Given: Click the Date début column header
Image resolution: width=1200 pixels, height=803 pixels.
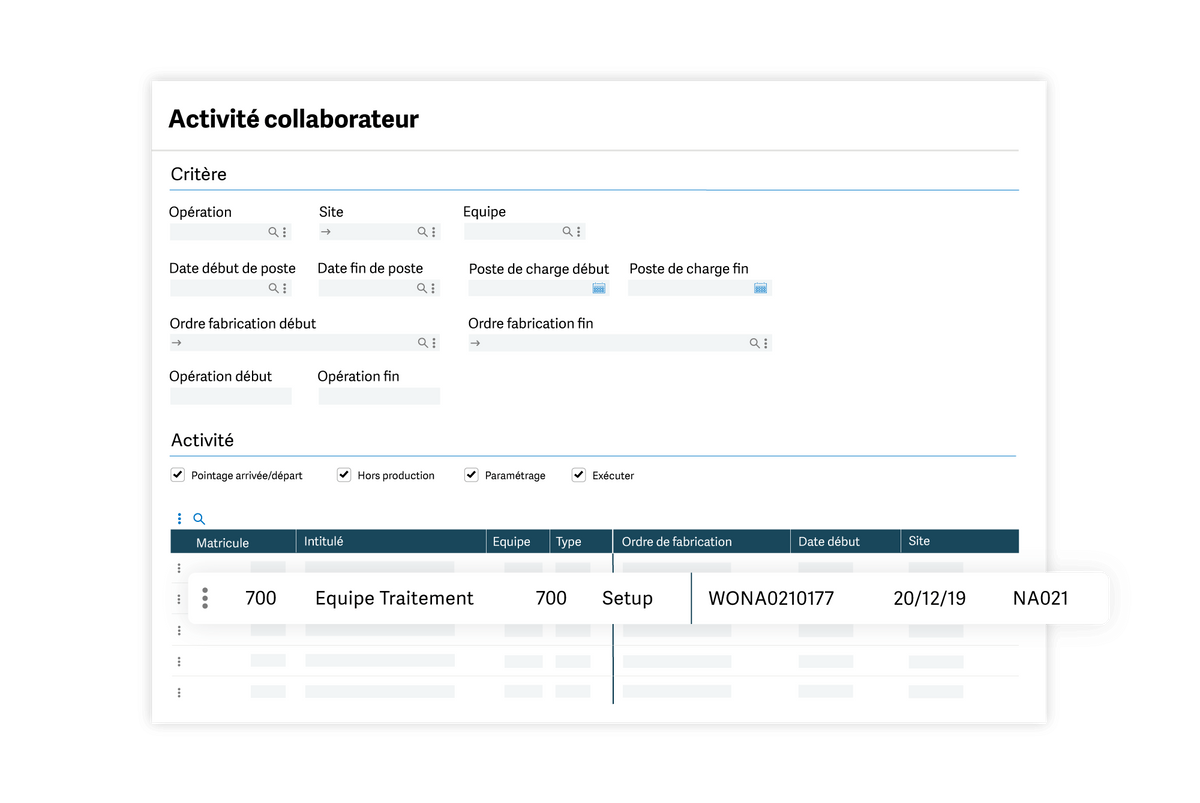Looking at the screenshot, I should pos(828,542).
